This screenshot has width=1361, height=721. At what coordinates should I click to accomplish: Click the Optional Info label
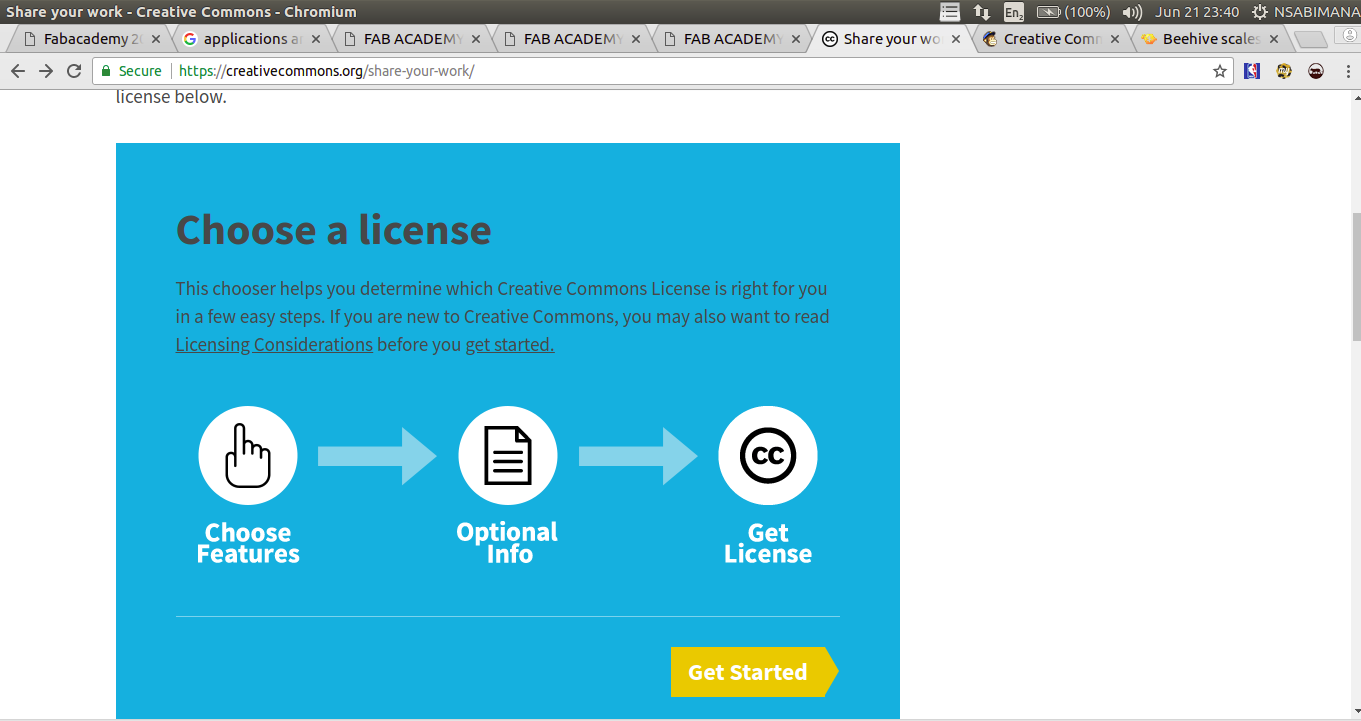(x=507, y=543)
